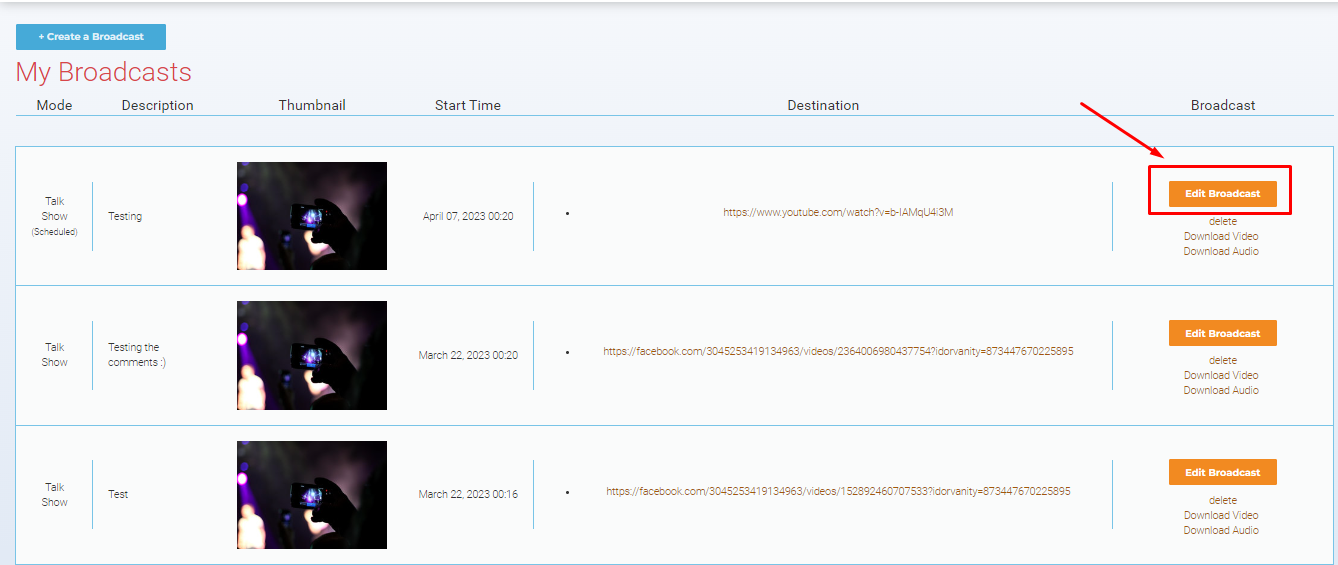This screenshot has width=1338, height=565.
Task: Download Audio for 'Testing the comments :)' broadcast
Action: pos(1221,390)
